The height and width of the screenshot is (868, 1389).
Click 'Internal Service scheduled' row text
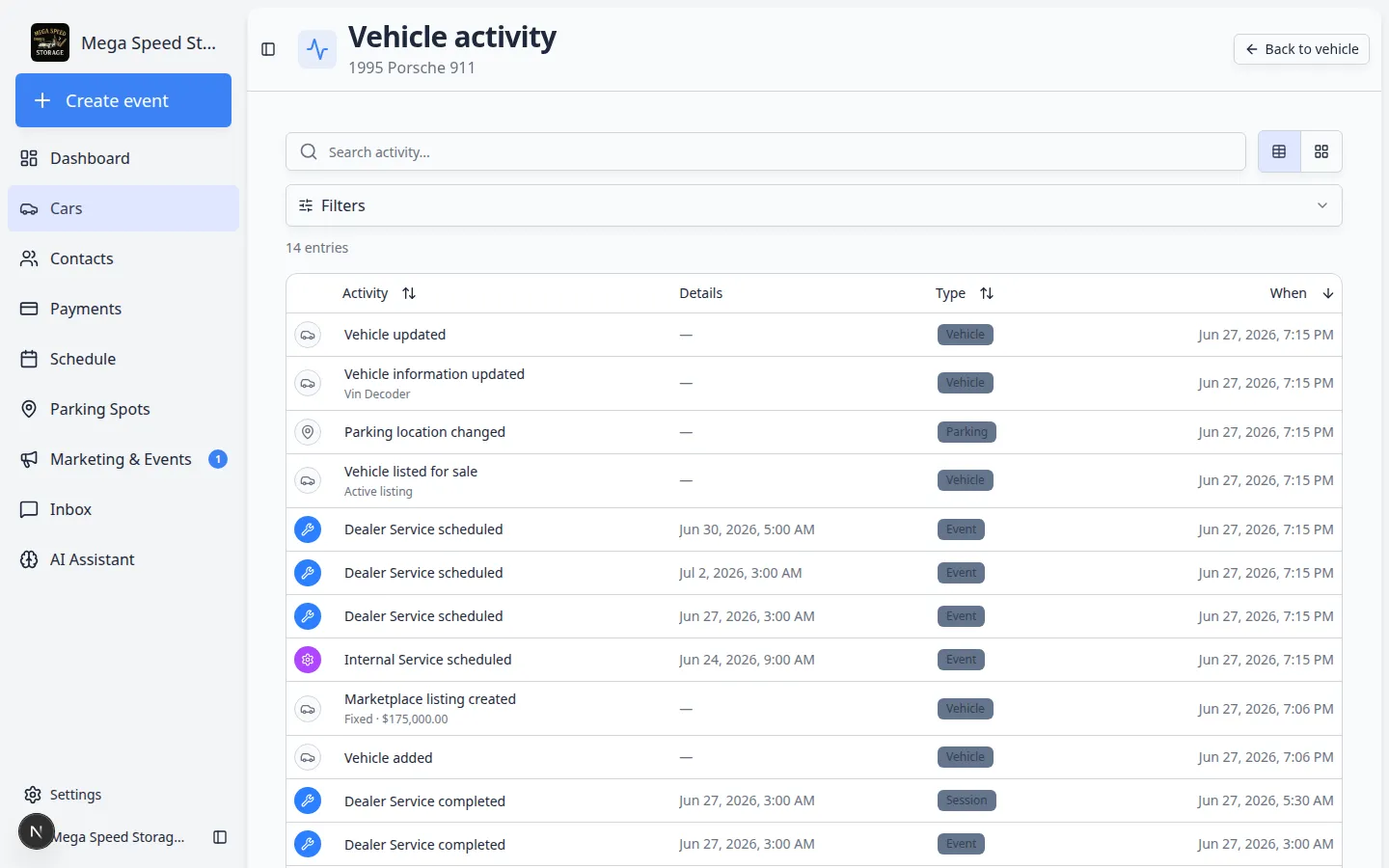point(427,660)
